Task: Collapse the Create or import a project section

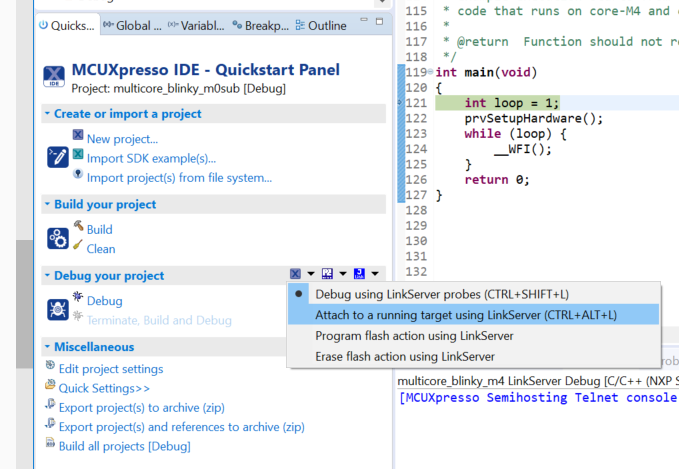Action: [x=47, y=113]
